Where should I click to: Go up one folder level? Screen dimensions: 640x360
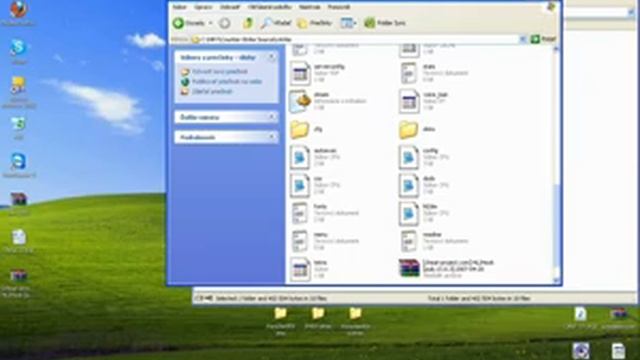coord(247,23)
